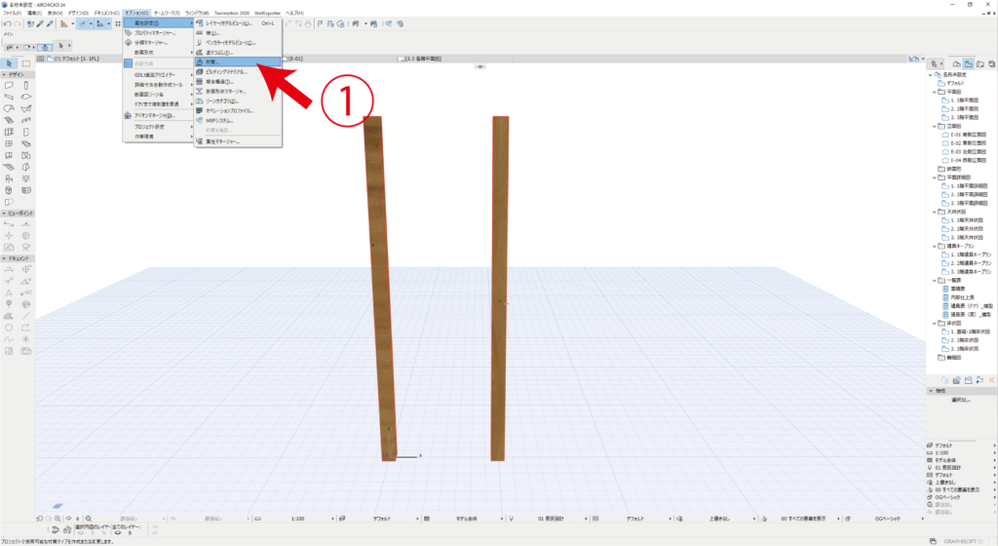Collapse the 立面図 folder in Navigator
Viewport: 998px width, 546px height.
934,126
